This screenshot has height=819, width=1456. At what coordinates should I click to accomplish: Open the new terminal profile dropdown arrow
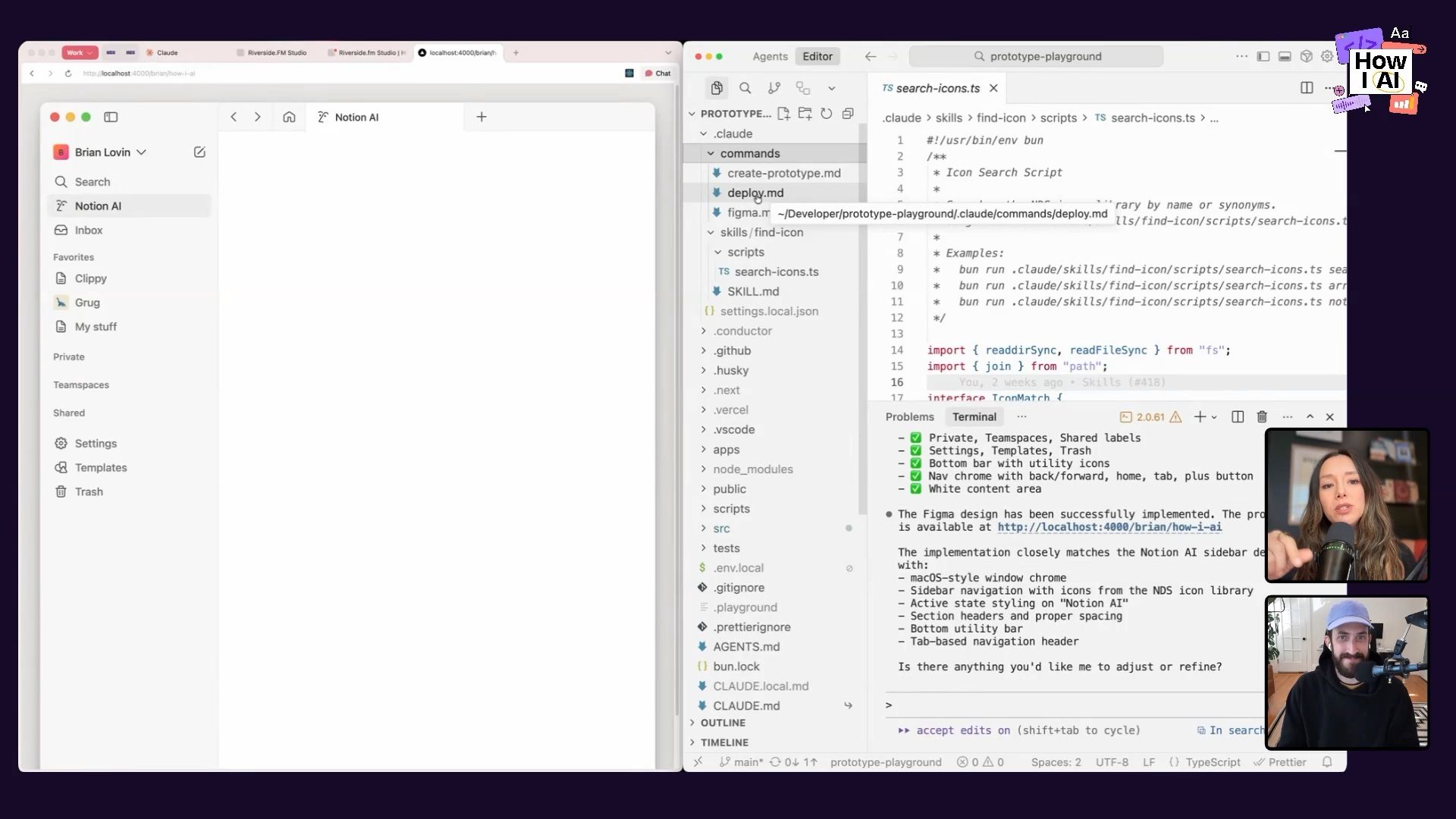coord(1214,417)
